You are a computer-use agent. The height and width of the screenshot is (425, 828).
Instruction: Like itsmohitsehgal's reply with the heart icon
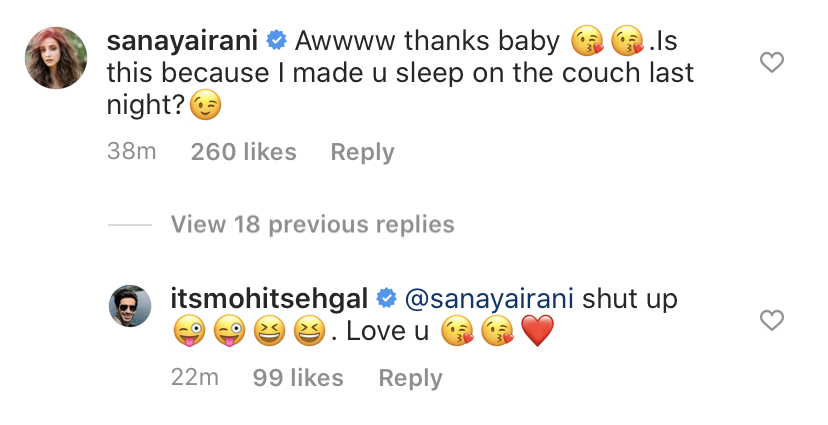point(771,321)
